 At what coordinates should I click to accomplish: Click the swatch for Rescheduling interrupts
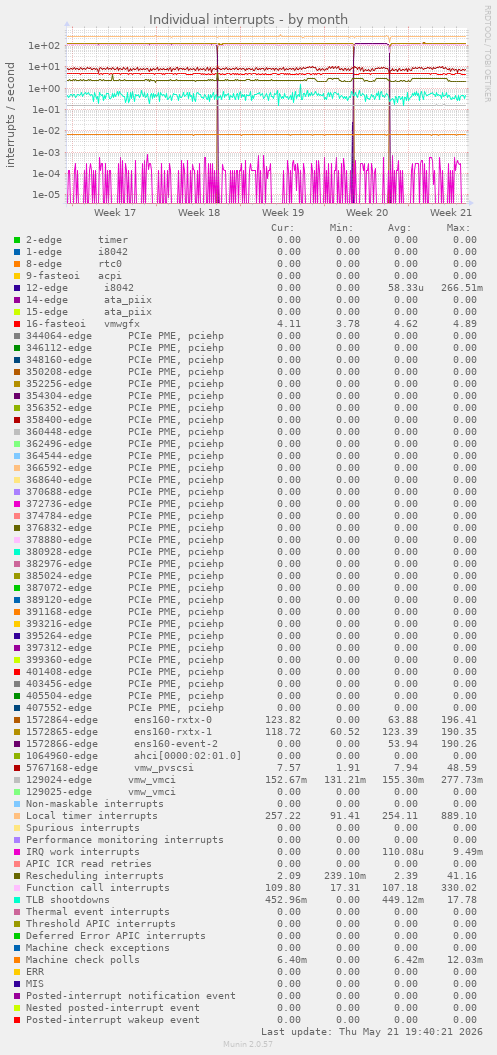click(x=17, y=875)
